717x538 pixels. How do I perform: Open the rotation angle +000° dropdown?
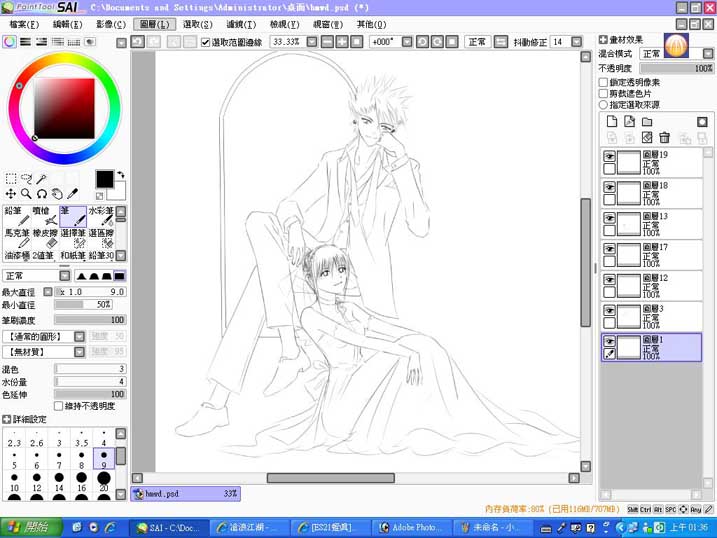tap(407, 42)
